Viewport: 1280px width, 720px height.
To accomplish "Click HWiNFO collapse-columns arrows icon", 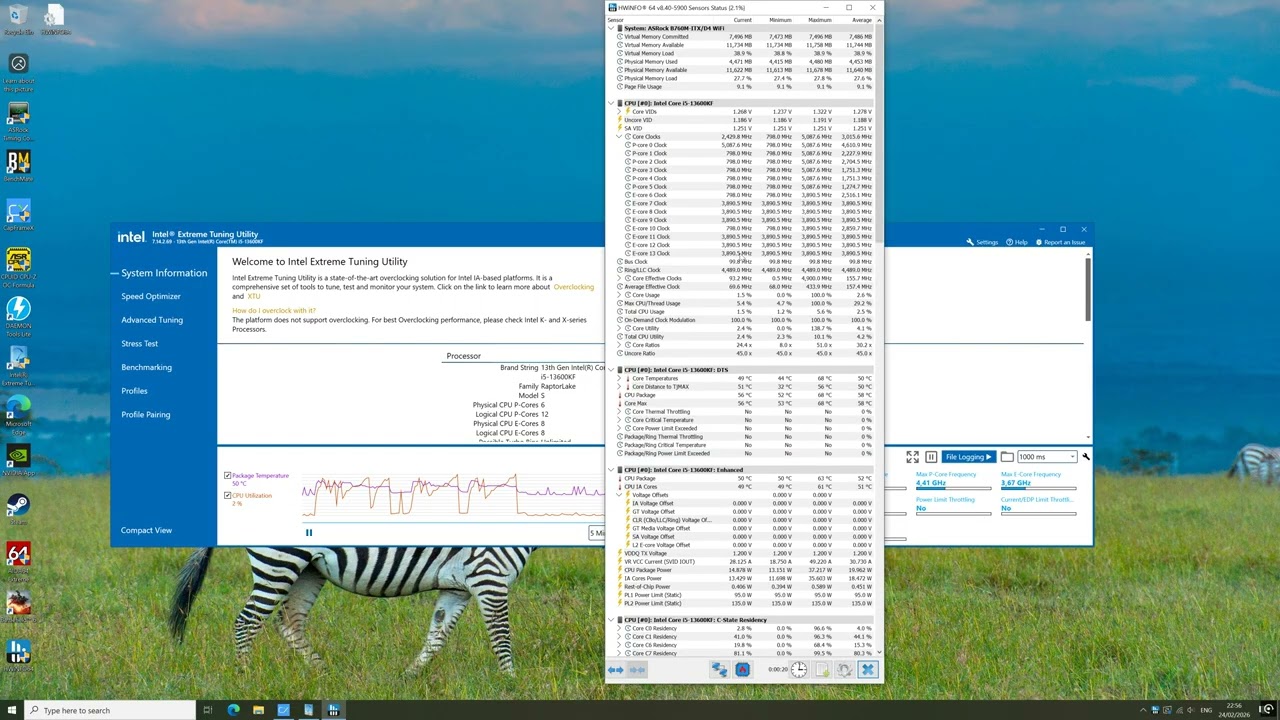I will (637, 670).
